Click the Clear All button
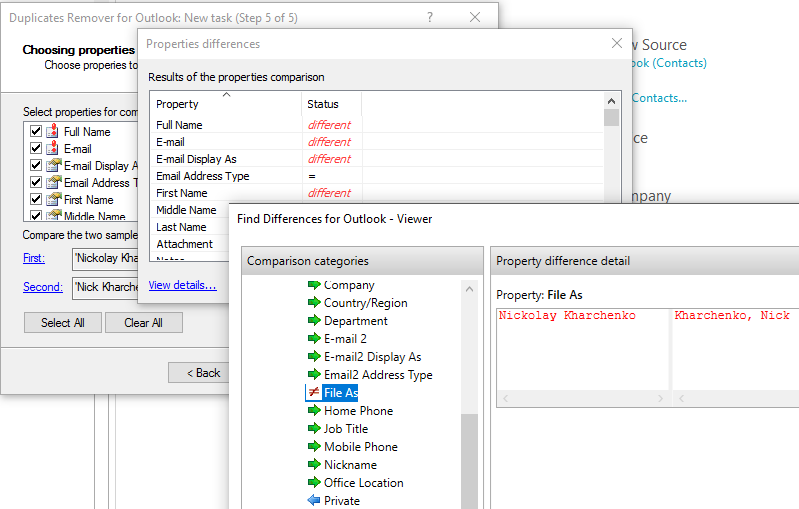799x509 pixels. [143, 323]
